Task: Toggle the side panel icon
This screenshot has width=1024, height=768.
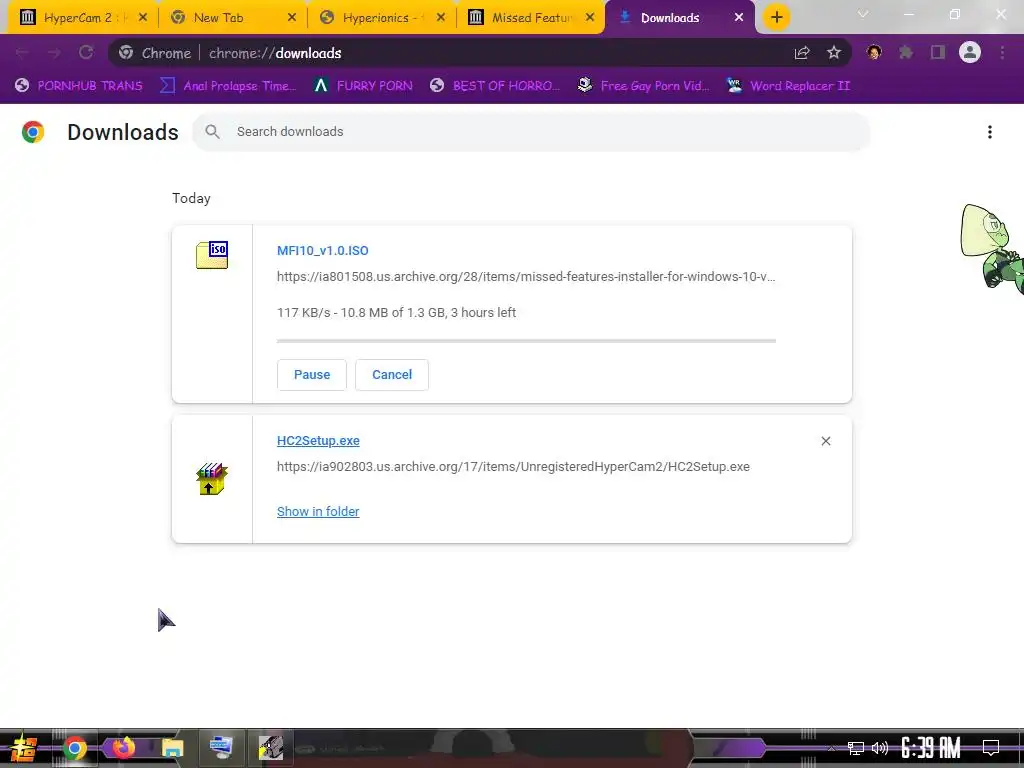Action: 938,53
